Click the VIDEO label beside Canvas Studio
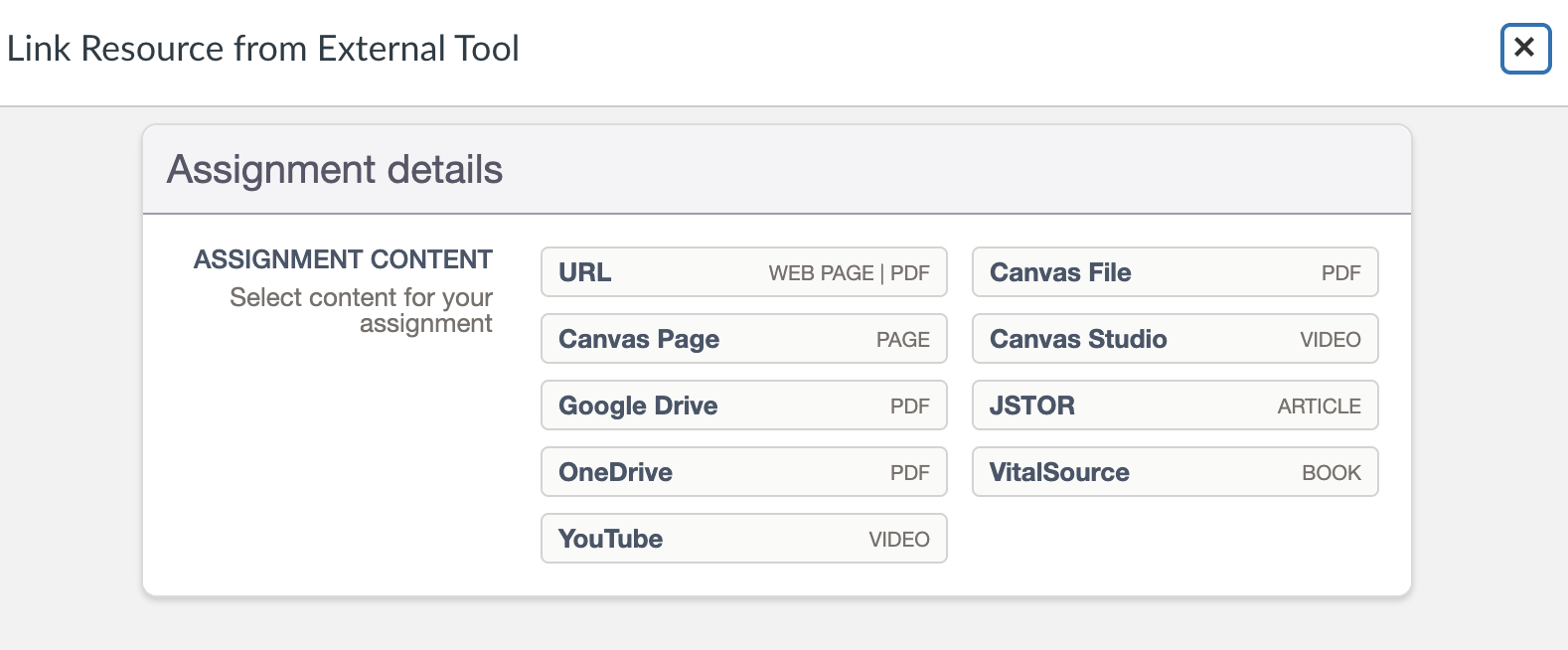The width and height of the screenshot is (1568, 650). [1330, 340]
